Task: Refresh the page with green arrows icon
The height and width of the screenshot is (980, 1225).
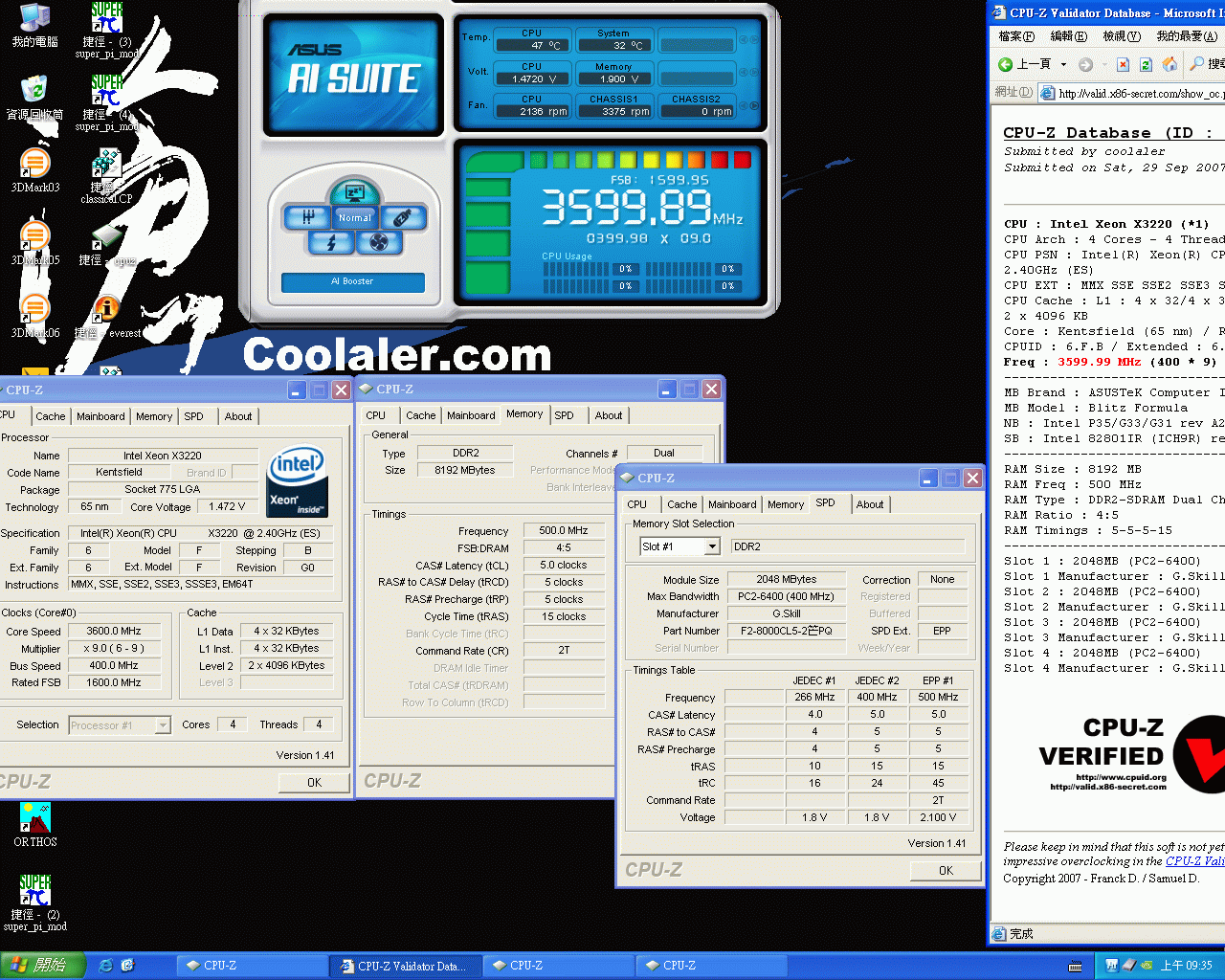Action: pyautogui.click(x=1146, y=64)
